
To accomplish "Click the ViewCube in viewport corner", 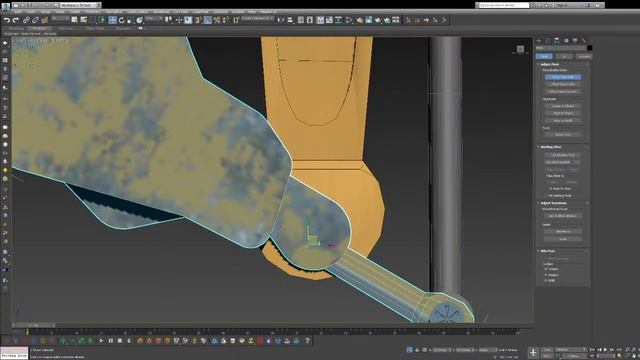I will tap(520, 50).
